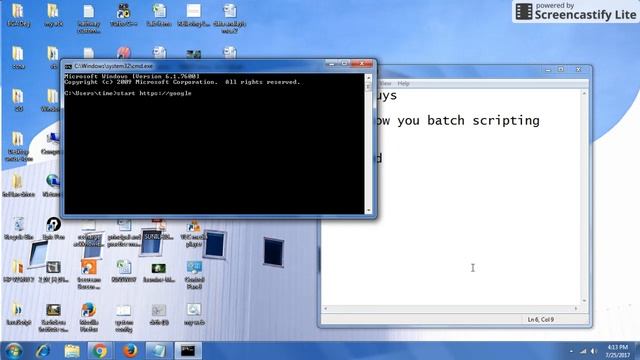Select the Mozilla Firefox desktop shortcut
The width and height of the screenshot is (640, 360).
89,318
